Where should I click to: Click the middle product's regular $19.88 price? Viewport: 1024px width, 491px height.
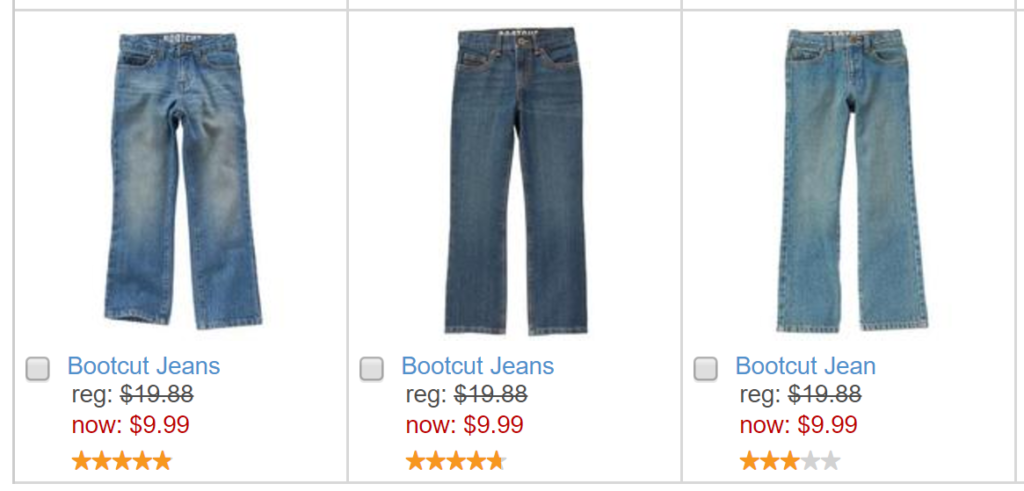(x=491, y=394)
